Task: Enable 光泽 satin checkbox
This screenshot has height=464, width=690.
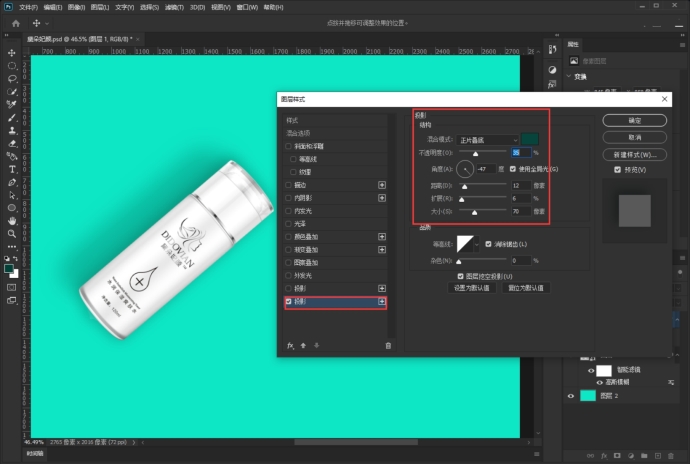Action: (289, 224)
